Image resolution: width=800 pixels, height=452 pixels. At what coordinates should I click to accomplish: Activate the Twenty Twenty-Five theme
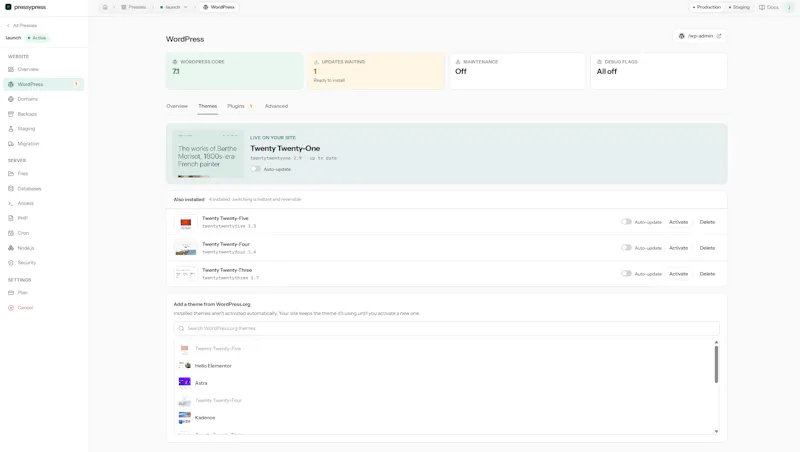679,222
